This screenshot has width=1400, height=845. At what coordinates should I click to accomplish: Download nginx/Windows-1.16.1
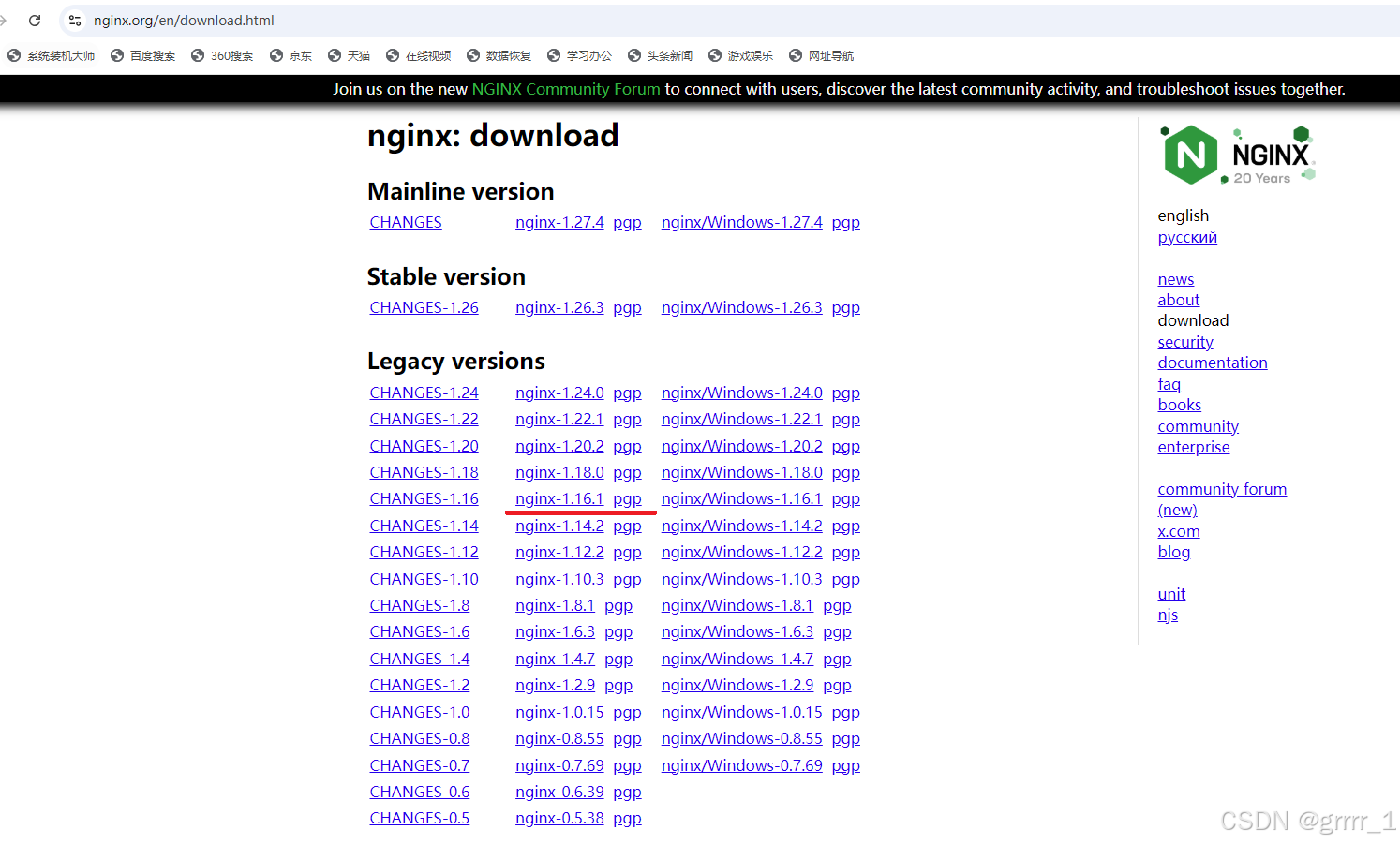tap(741, 498)
